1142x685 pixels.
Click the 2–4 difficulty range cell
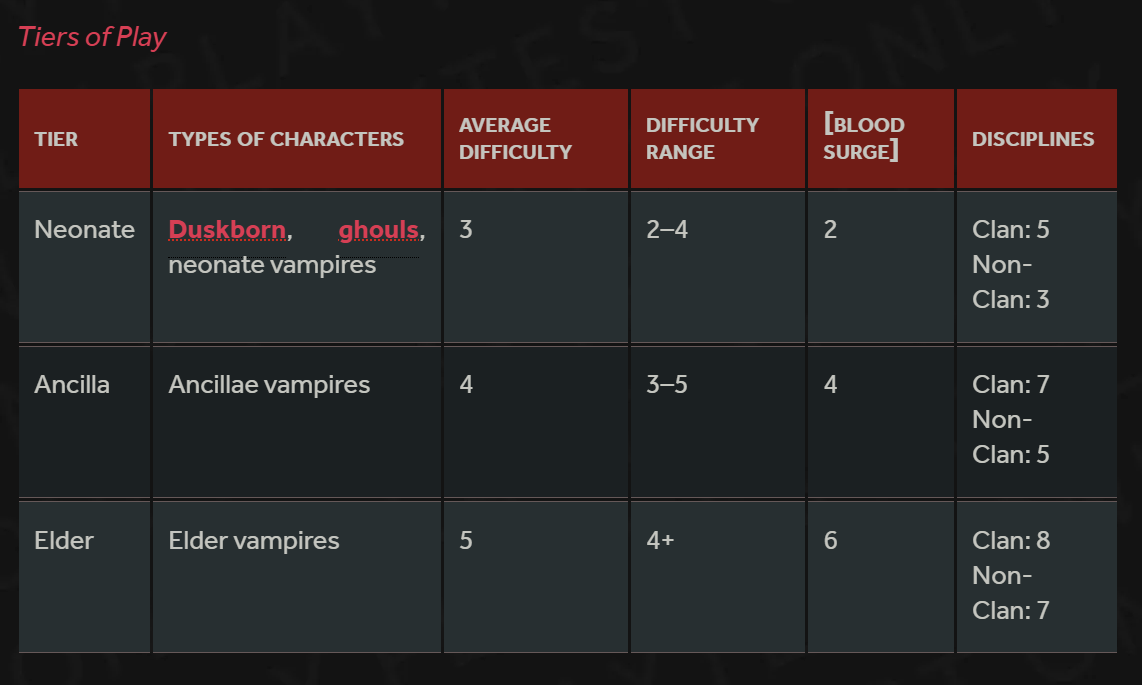click(x=717, y=266)
